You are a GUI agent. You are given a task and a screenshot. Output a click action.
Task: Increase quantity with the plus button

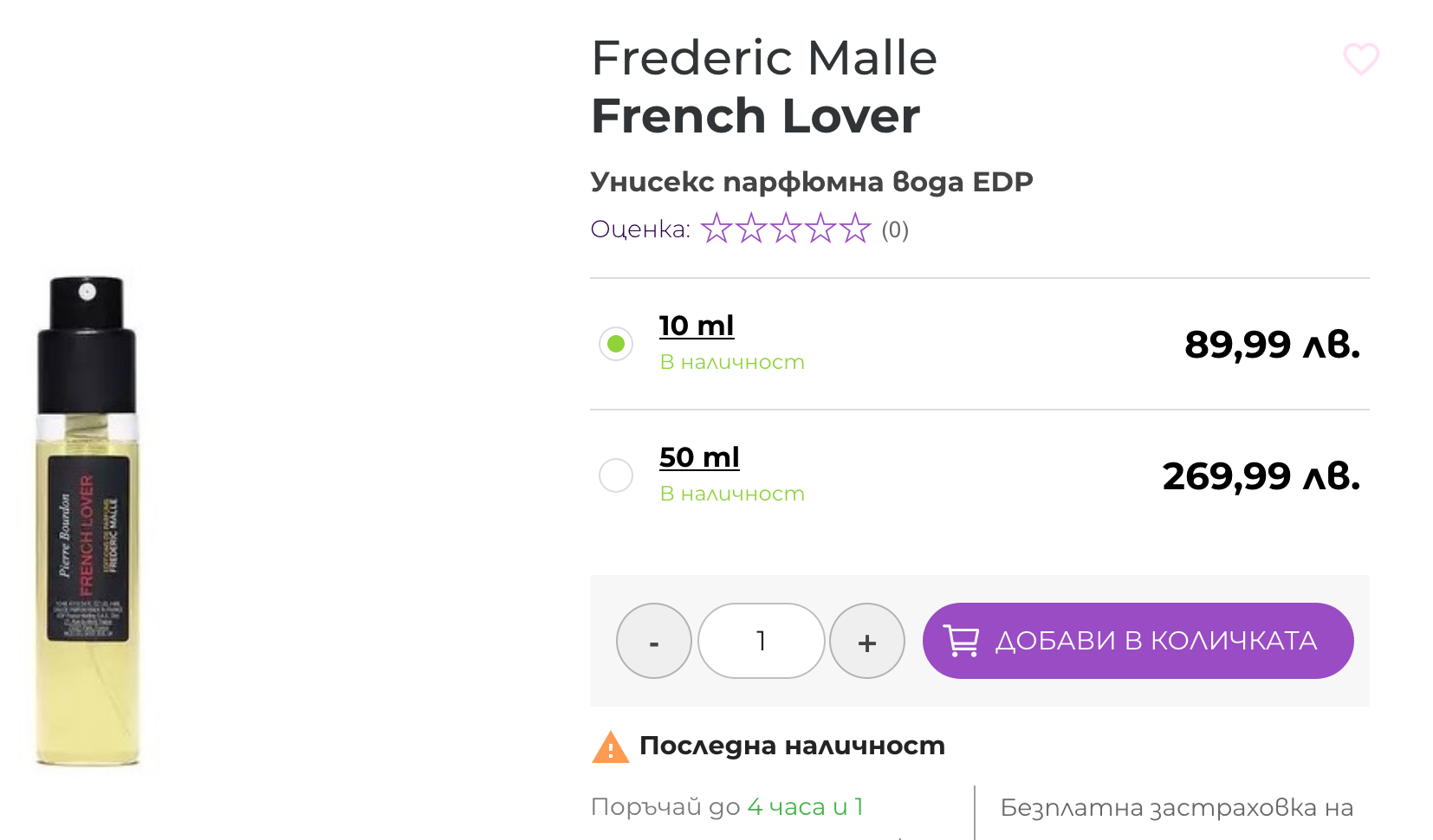tap(867, 641)
